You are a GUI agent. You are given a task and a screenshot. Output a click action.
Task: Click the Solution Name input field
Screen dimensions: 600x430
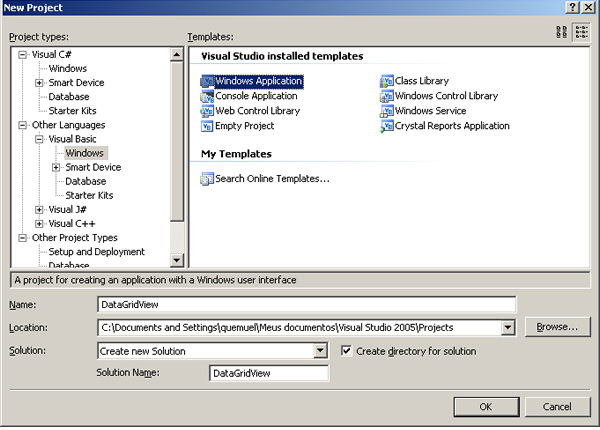coord(269,373)
